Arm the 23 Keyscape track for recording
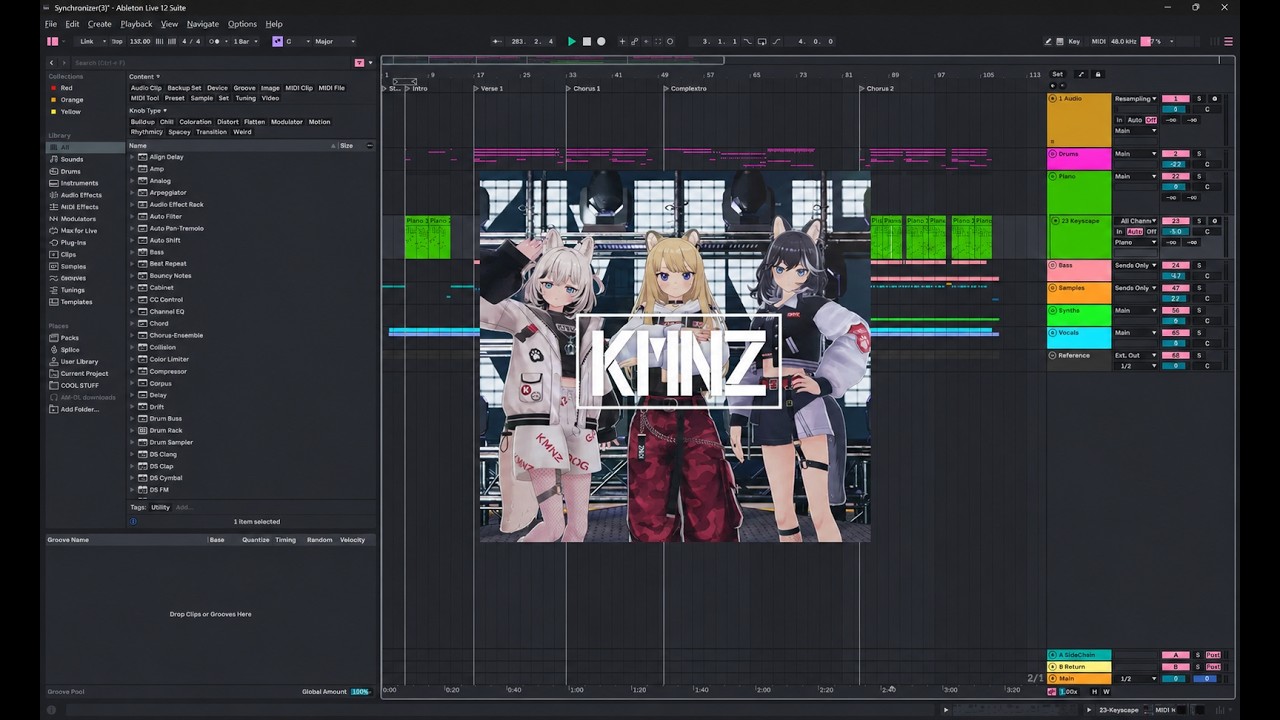 (x=1215, y=221)
